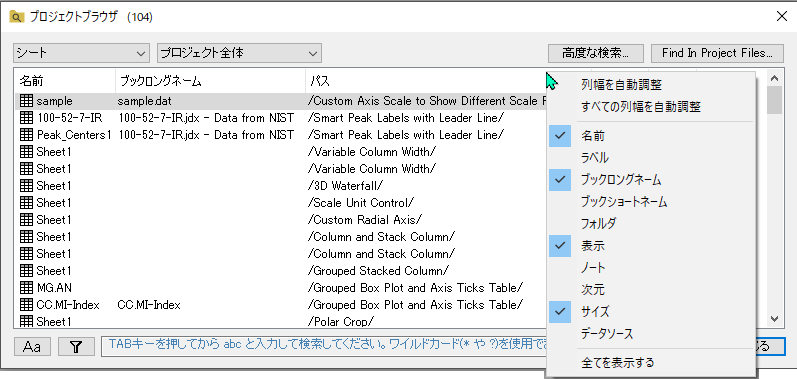Select the /Grouped Stacked Column/ path row
The image size is (797, 379).
[x=379, y=271]
